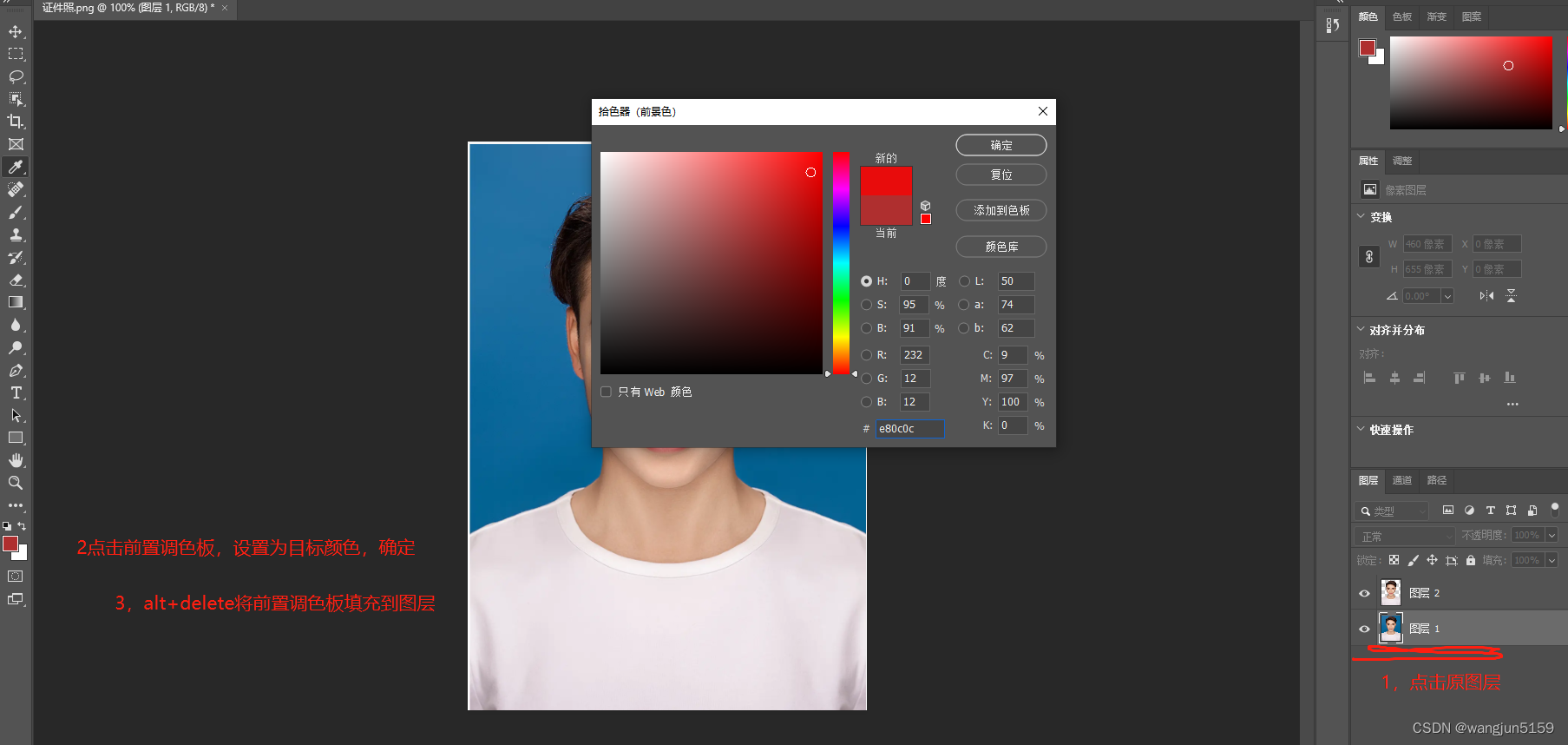
Task: Open the layer blend mode 正常 dropdown
Action: (x=1404, y=536)
